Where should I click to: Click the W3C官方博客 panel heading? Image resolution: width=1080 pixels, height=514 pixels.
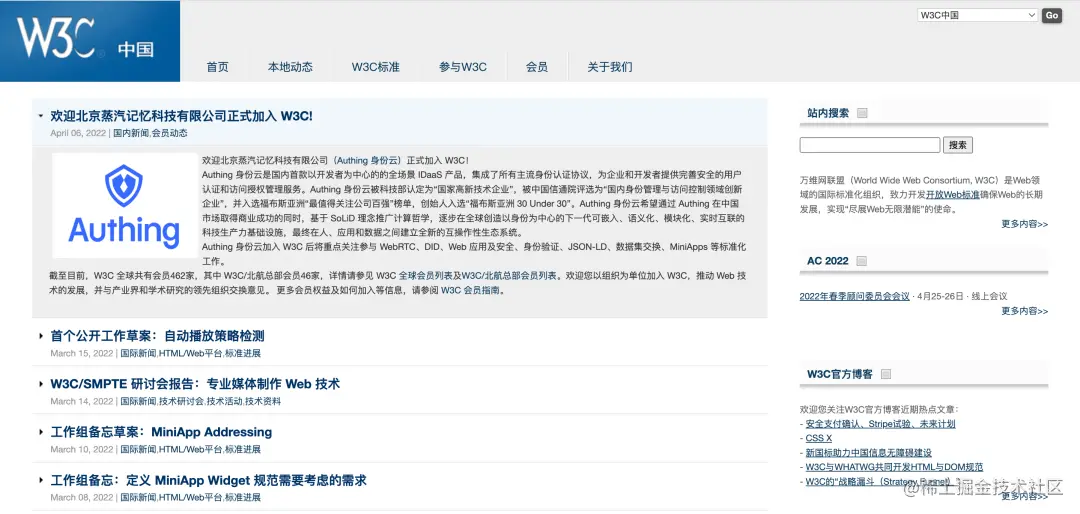point(840,374)
